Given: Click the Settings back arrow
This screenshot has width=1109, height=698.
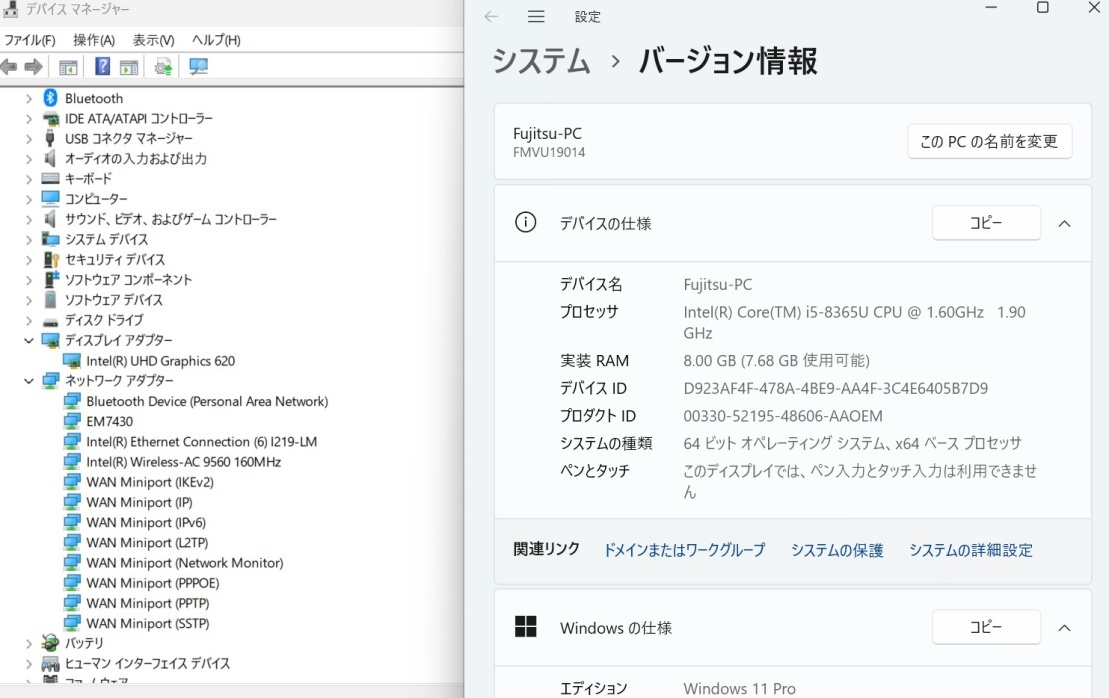Looking at the screenshot, I should (491, 16).
